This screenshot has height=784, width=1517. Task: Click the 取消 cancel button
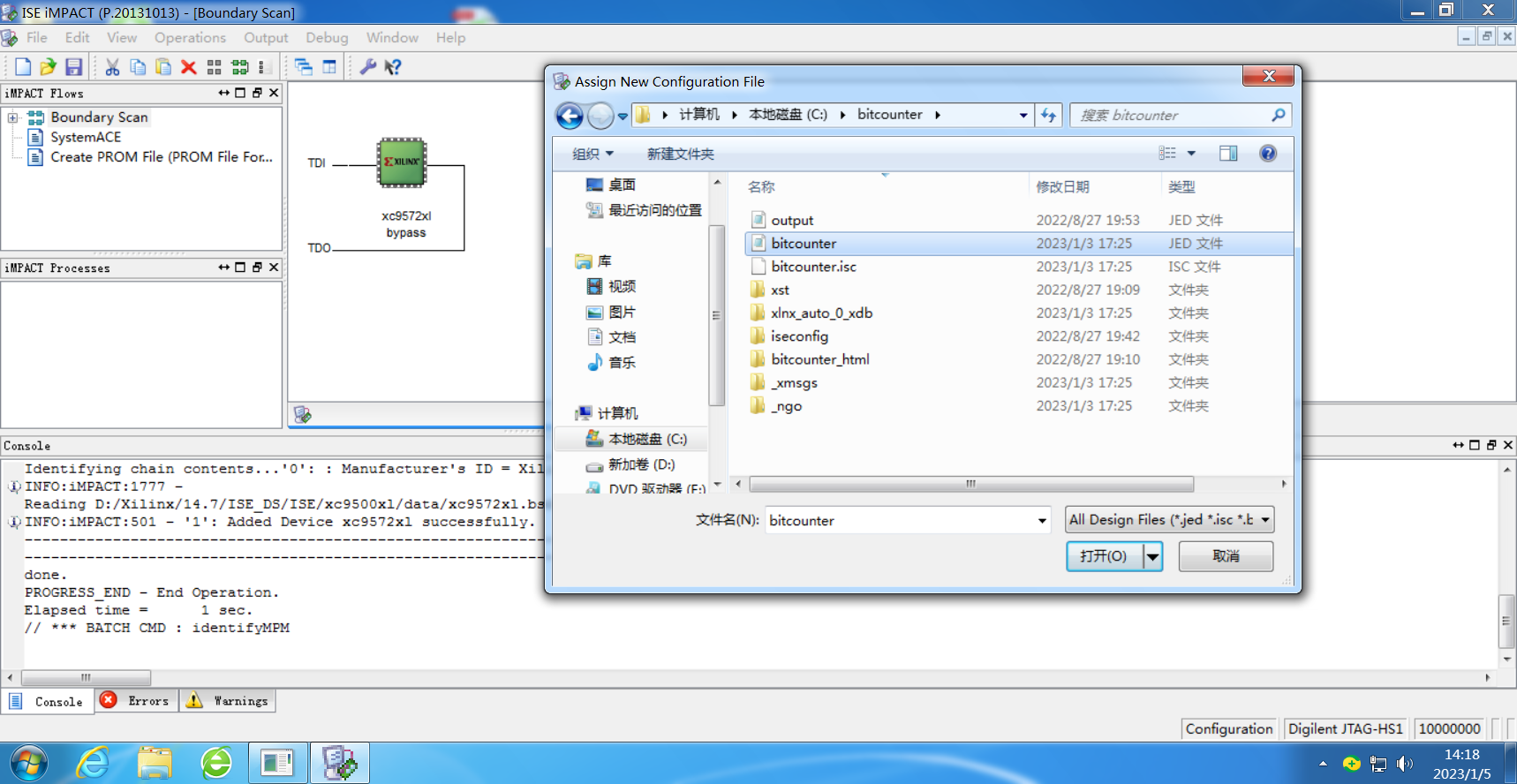point(1226,556)
